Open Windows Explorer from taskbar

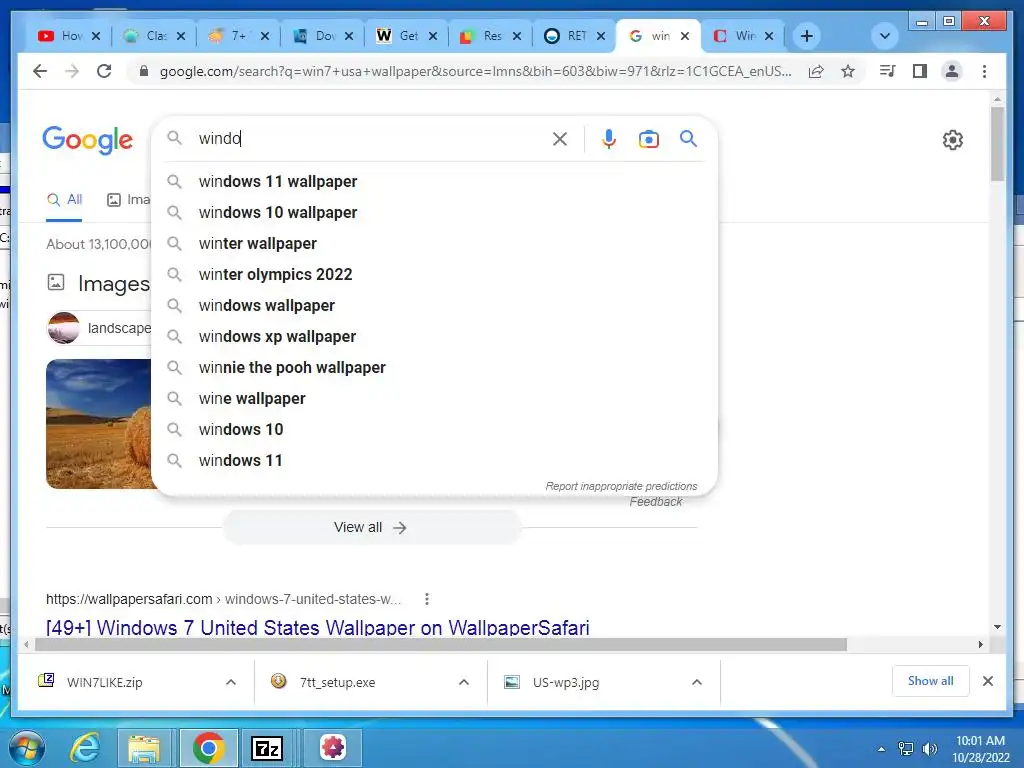[x=144, y=748]
